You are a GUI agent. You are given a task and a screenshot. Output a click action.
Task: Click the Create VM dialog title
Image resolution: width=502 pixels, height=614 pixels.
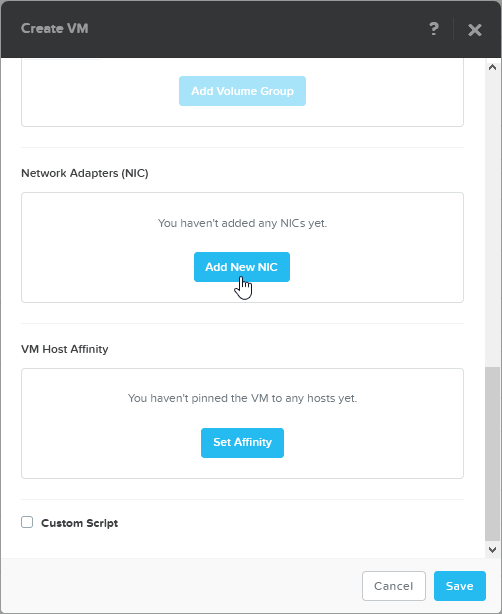click(54, 29)
